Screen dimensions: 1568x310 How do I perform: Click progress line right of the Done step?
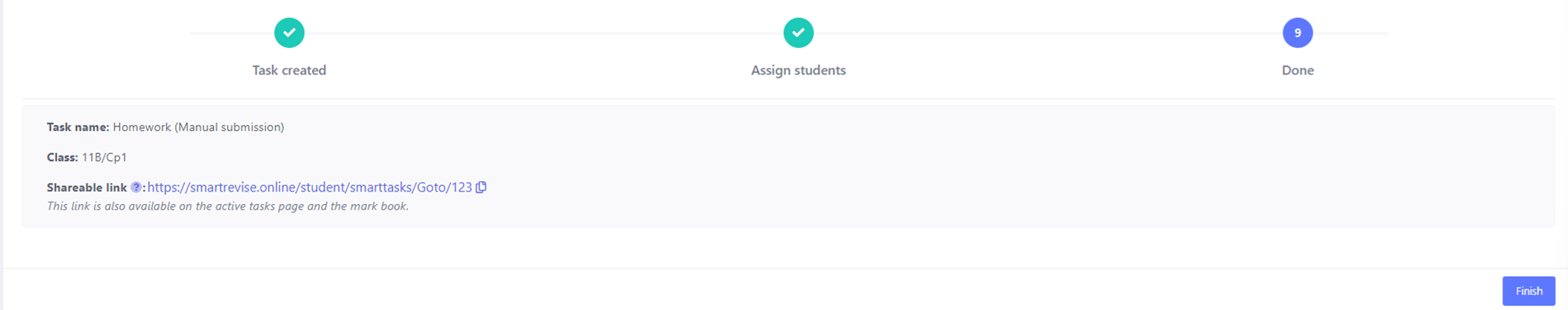[x=1350, y=34]
